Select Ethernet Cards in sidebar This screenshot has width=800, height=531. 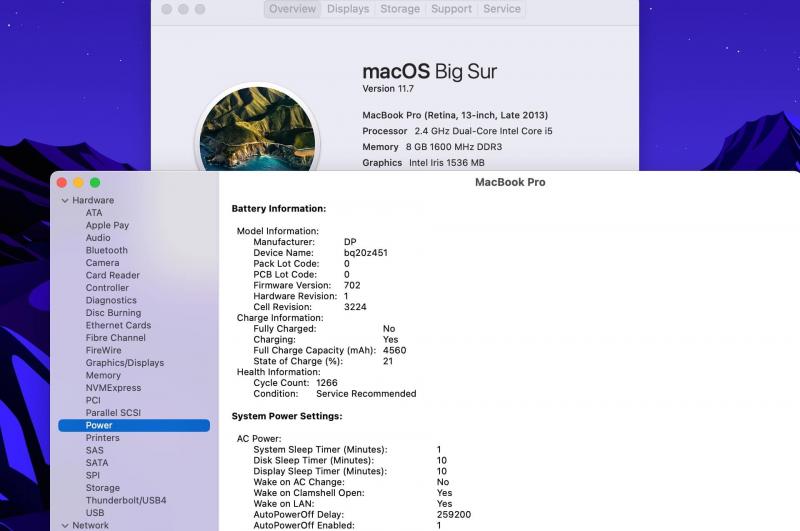(x=118, y=325)
